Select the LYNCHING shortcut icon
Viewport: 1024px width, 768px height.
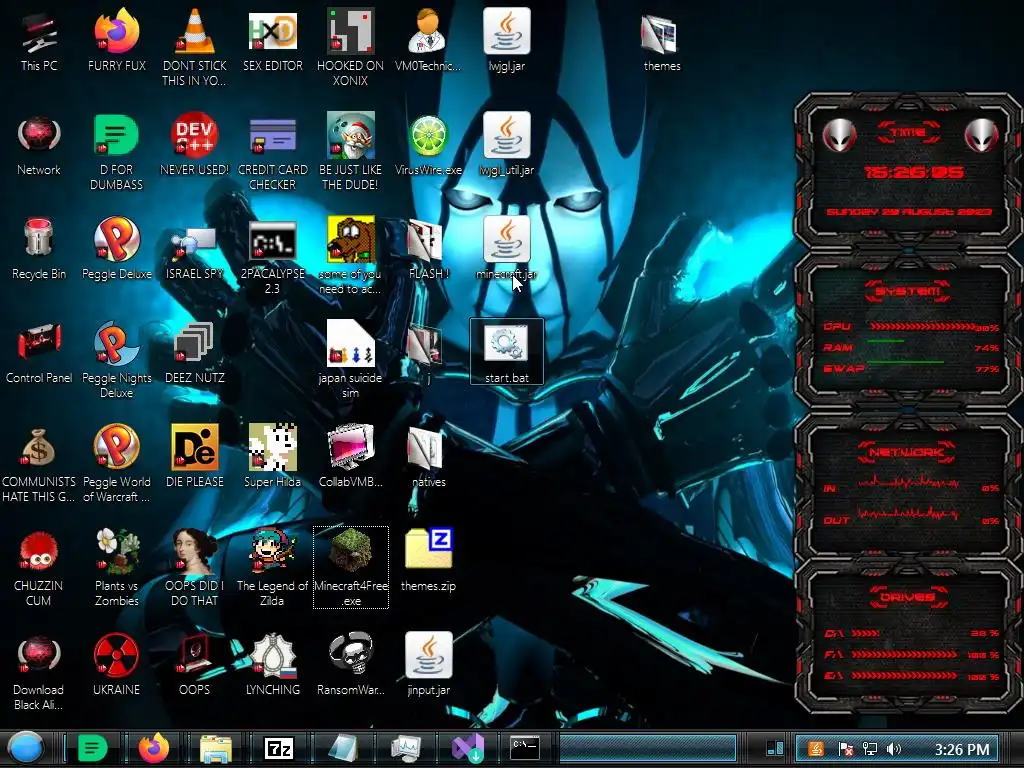point(272,654)
